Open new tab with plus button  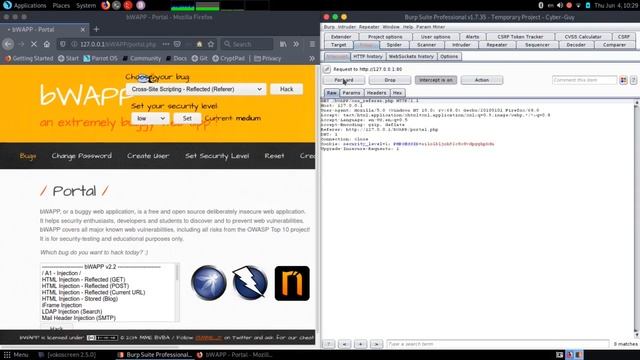[96, 29]
